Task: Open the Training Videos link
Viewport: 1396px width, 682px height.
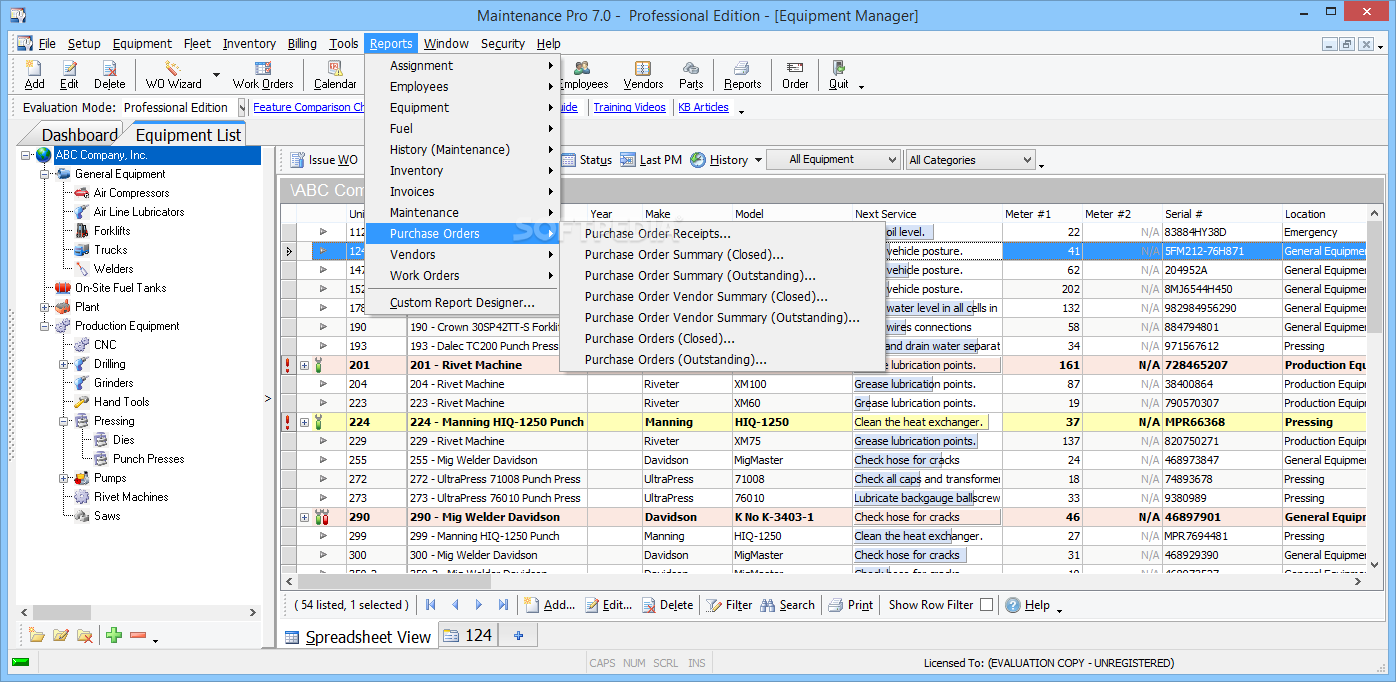Action: pos(630,108)
